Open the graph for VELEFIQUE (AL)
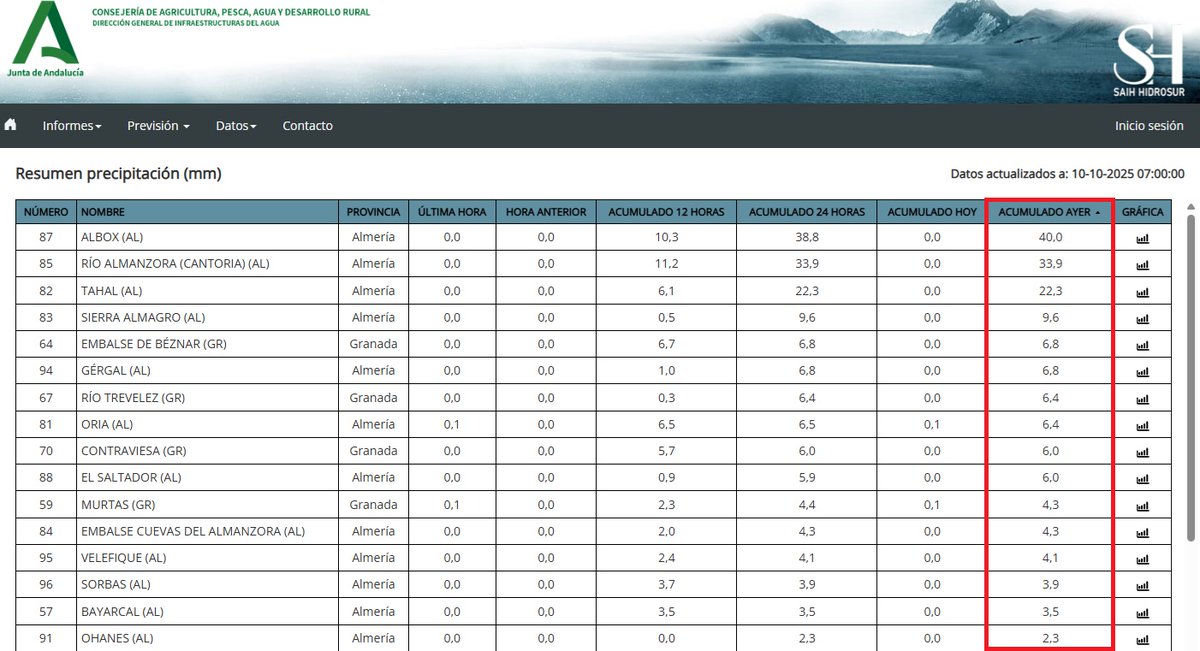The height and width of the screenshot is (651, 1200). pyautogui.click(x=1141, y=558)
